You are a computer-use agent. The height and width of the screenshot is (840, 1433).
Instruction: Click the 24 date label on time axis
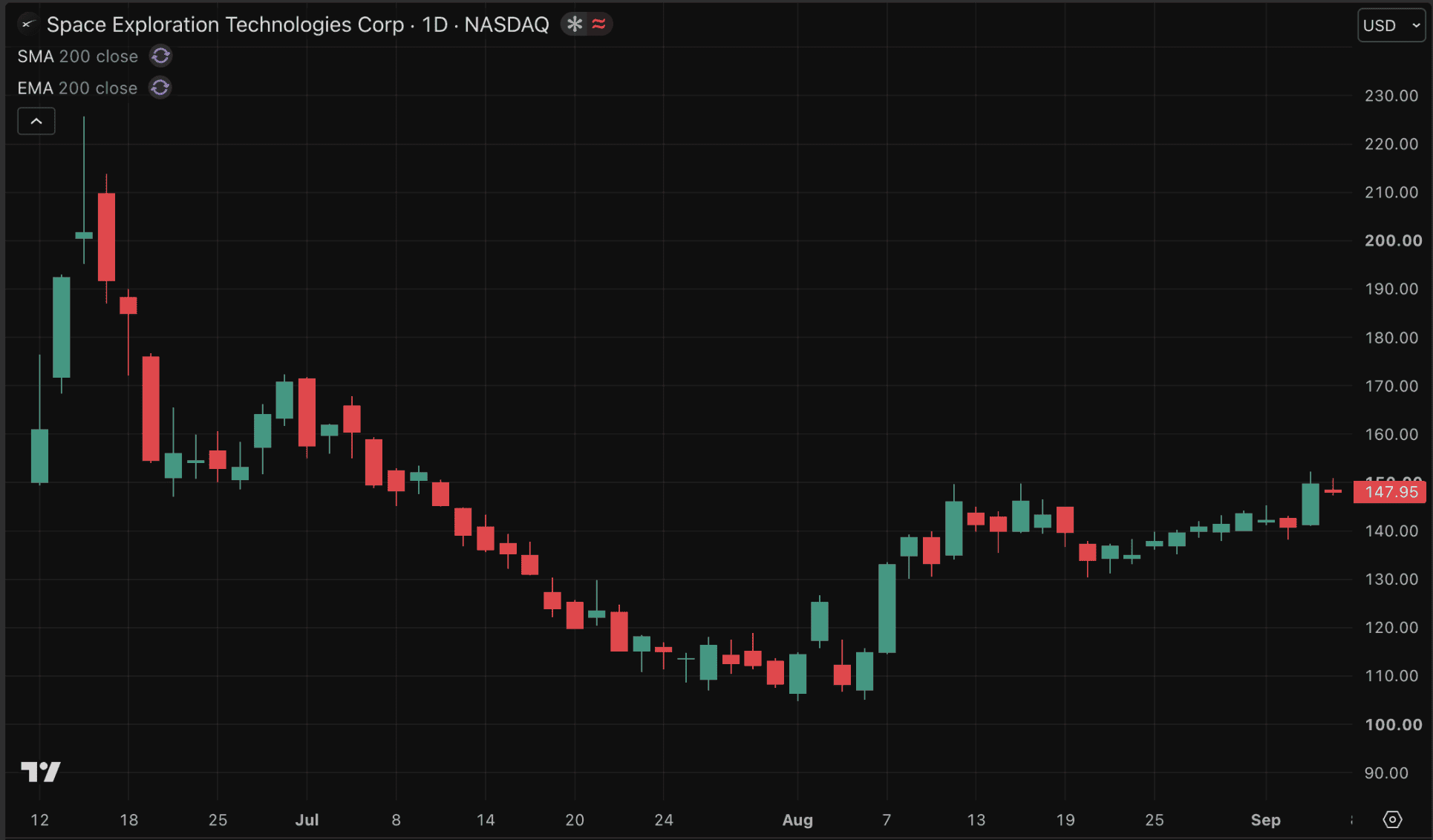coord(664,820)
